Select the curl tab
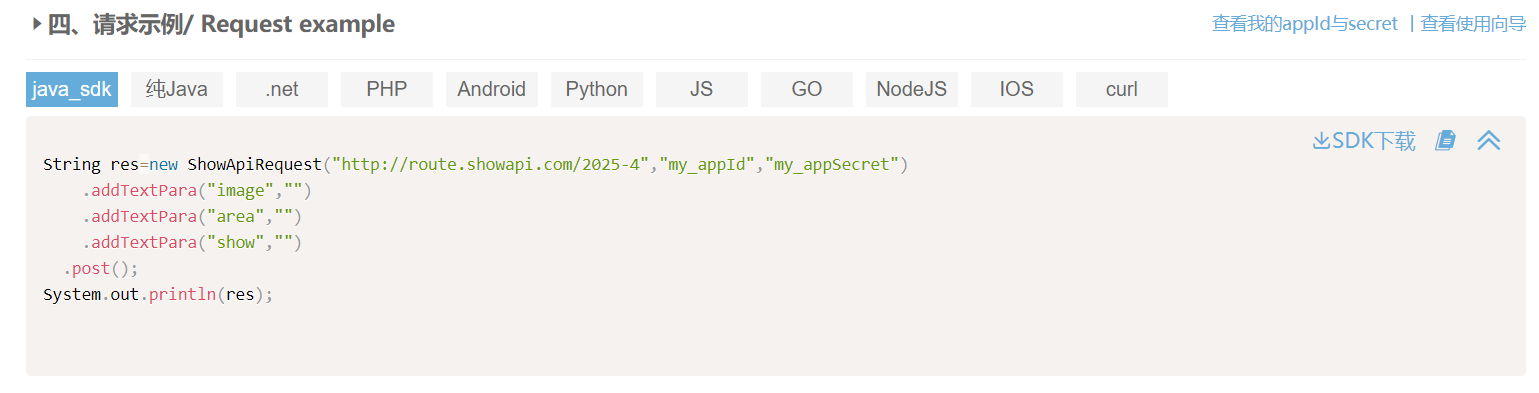The width and height of the screenshot is (1539, 393). (1122, 89)
